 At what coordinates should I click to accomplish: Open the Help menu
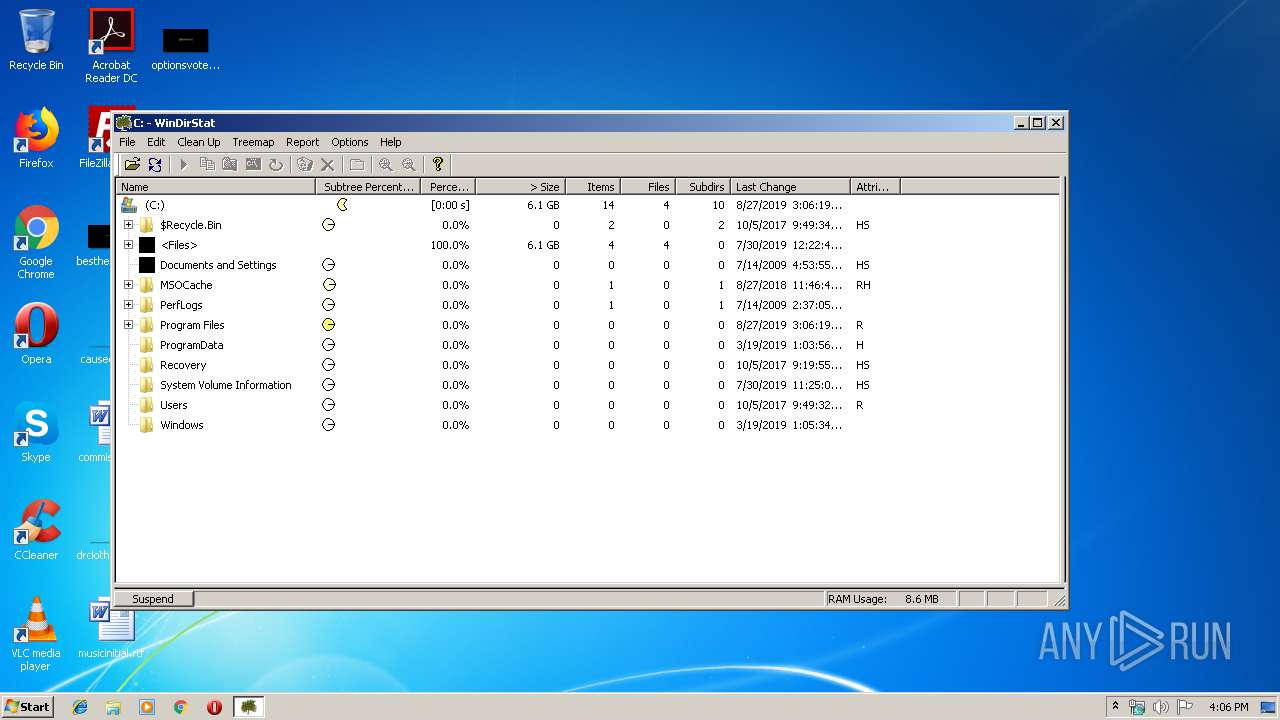point(391,142)
